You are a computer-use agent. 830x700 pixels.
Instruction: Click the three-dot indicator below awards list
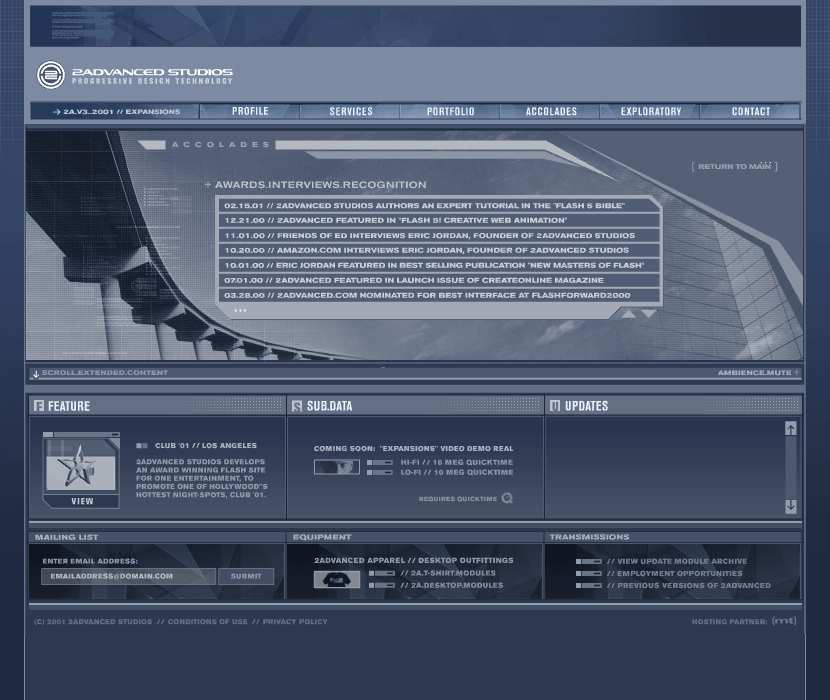pyautogui.click(x=240, y=310)
